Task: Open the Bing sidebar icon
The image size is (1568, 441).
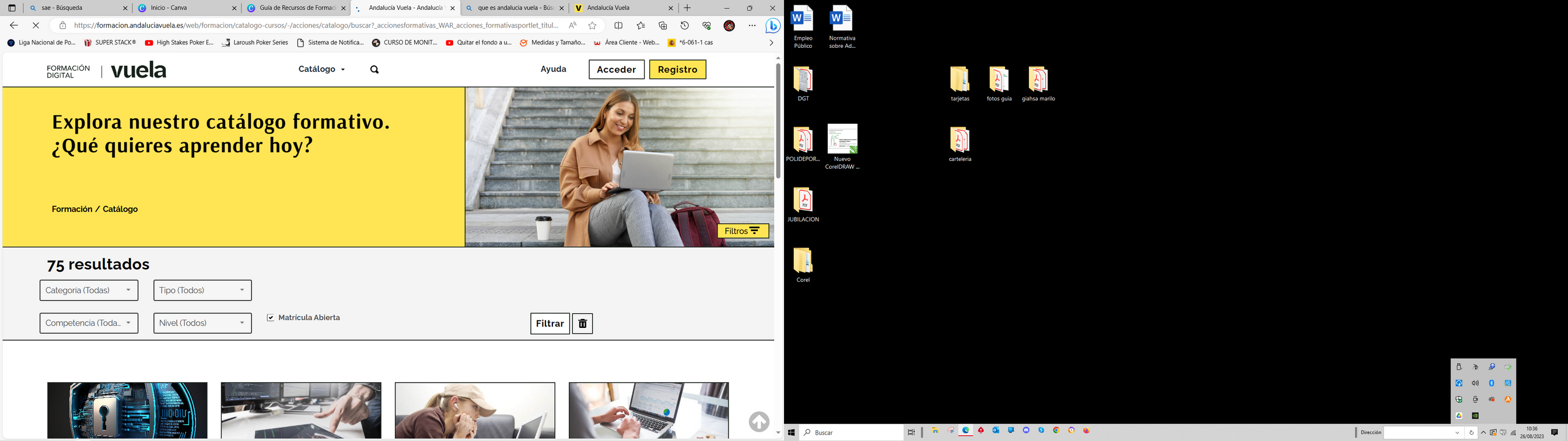Action: point(773,26)
